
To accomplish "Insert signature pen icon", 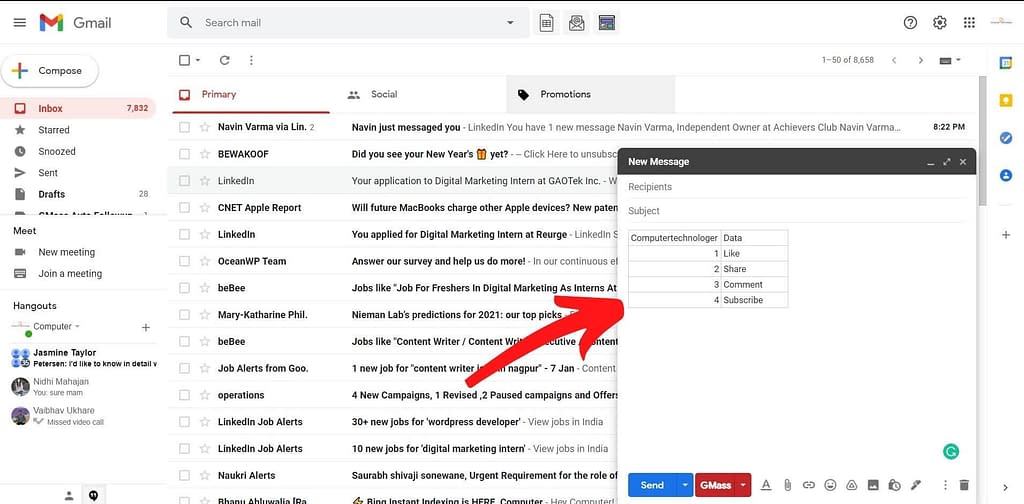I will 916,485.
